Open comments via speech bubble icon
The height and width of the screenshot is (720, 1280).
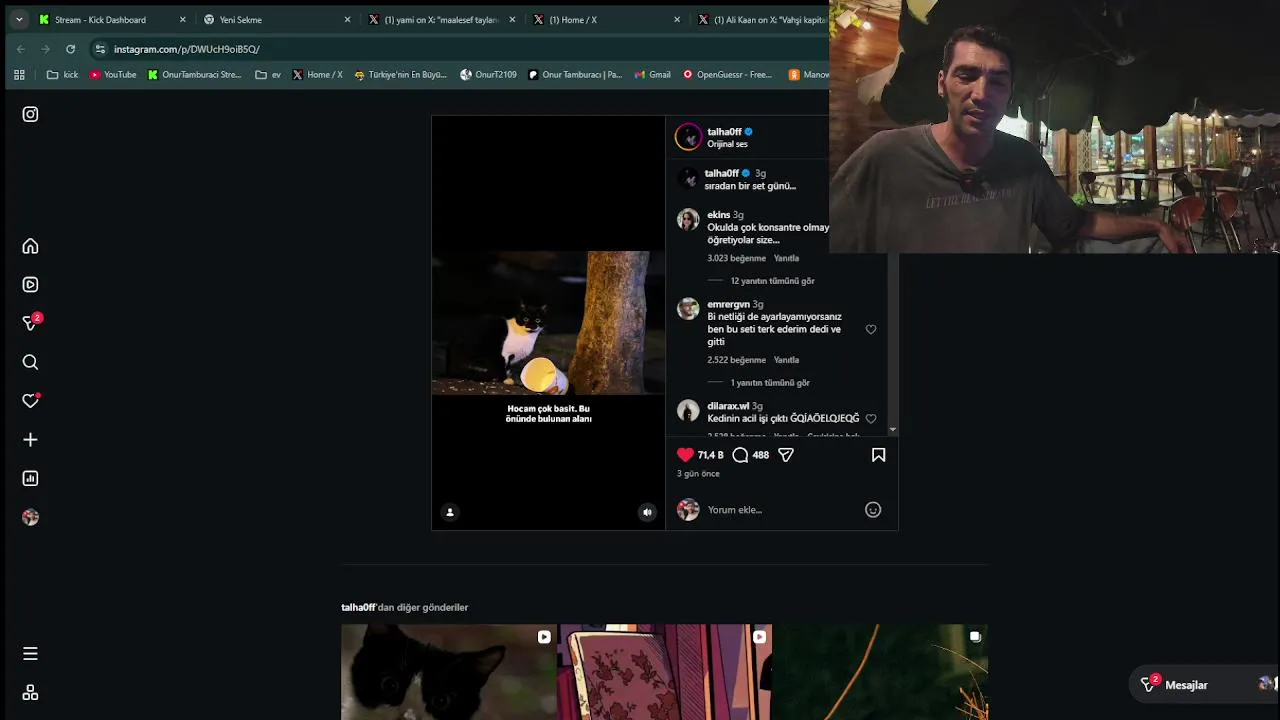[740, 455]
